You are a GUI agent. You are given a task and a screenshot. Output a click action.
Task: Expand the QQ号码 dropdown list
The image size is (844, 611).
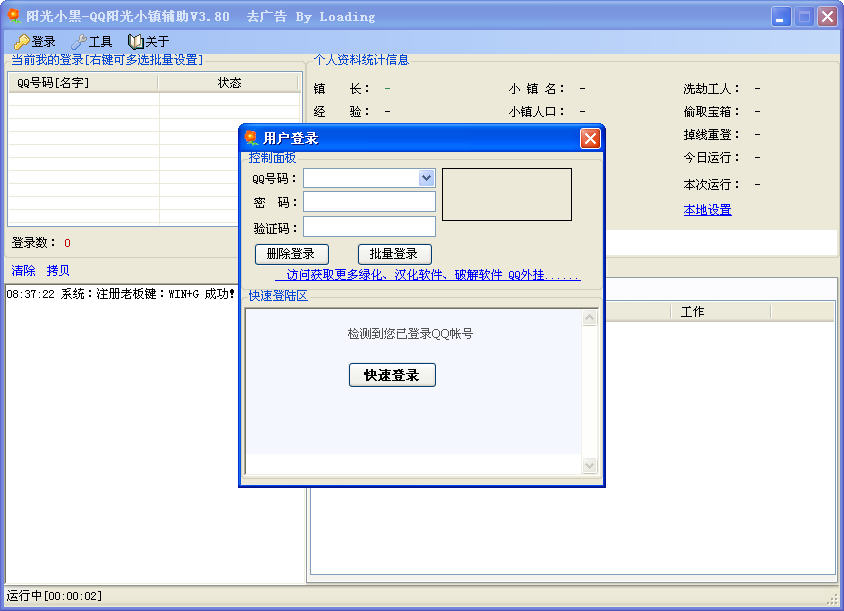[x=426, y=178]
